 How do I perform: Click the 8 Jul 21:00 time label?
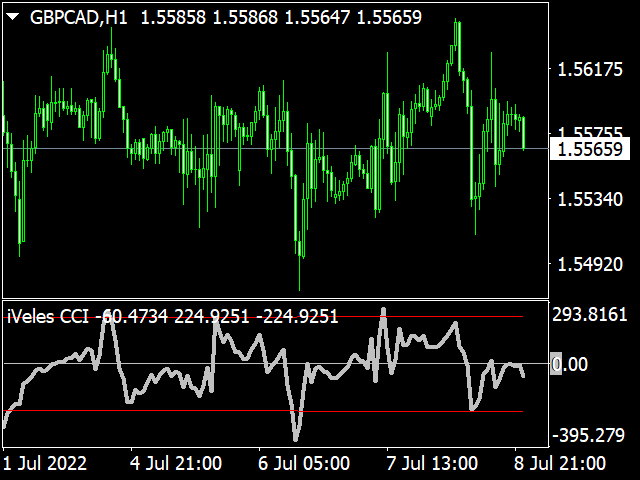point(560,464)
